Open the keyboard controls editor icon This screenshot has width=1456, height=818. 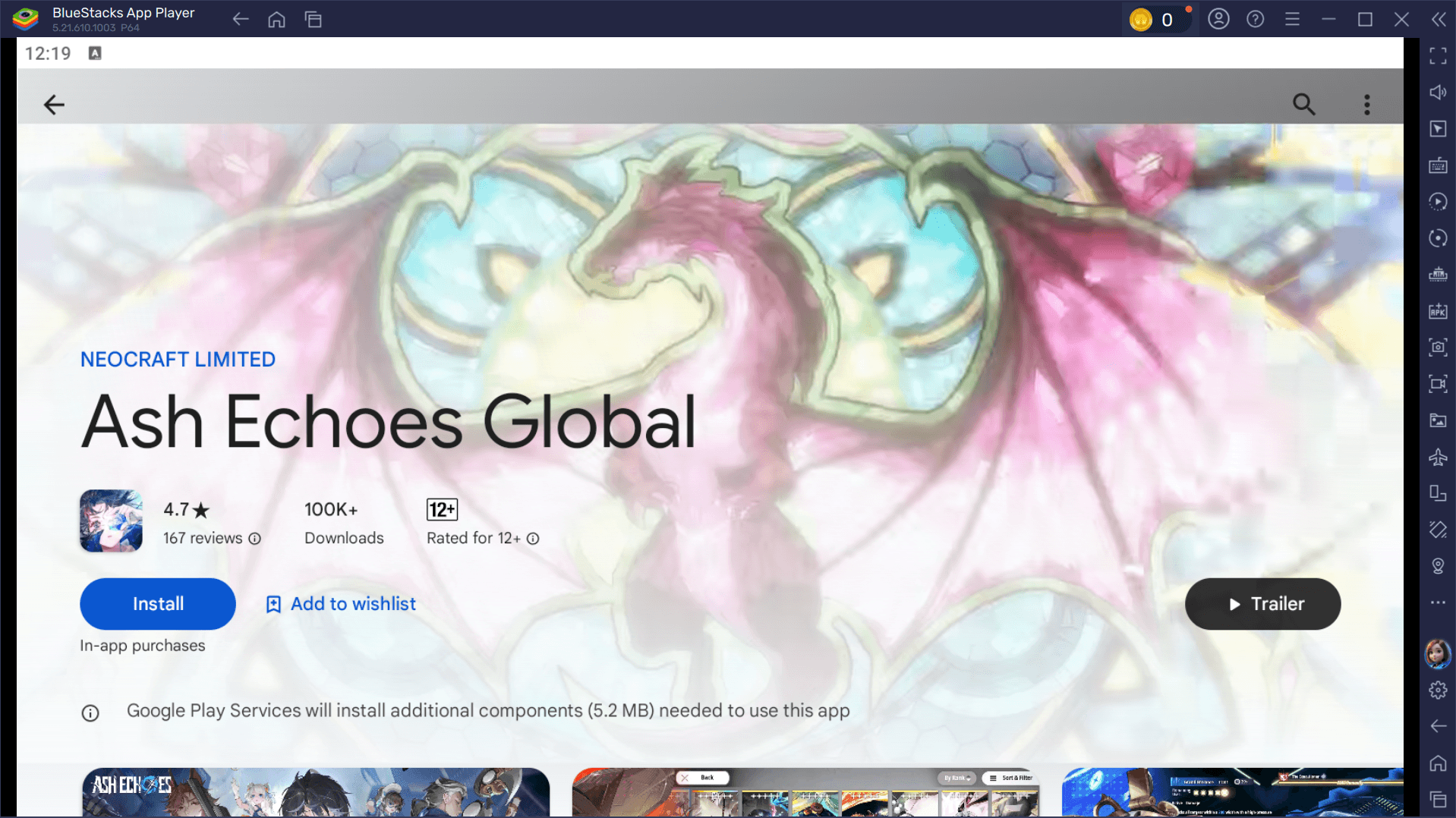click(x=1438, y=165)
